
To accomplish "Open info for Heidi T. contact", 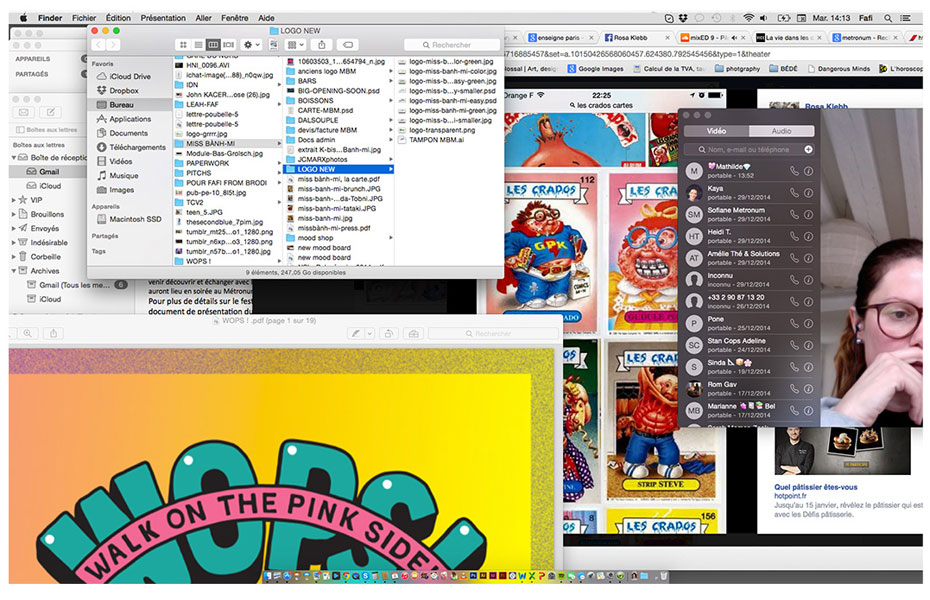I will 808,237.
